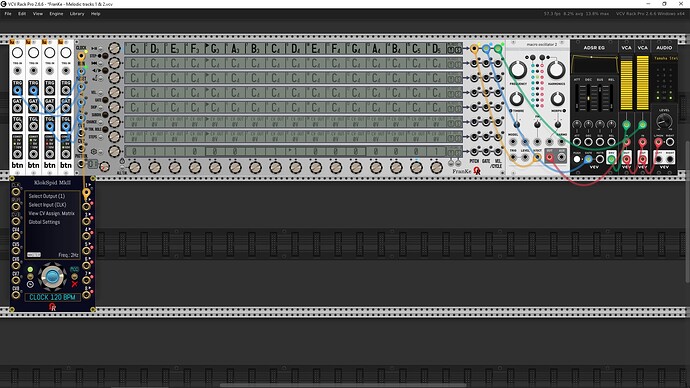690x388 pixels.
Task: Toggle the round button on the SKIP row of FranKe
Action: 100,107
